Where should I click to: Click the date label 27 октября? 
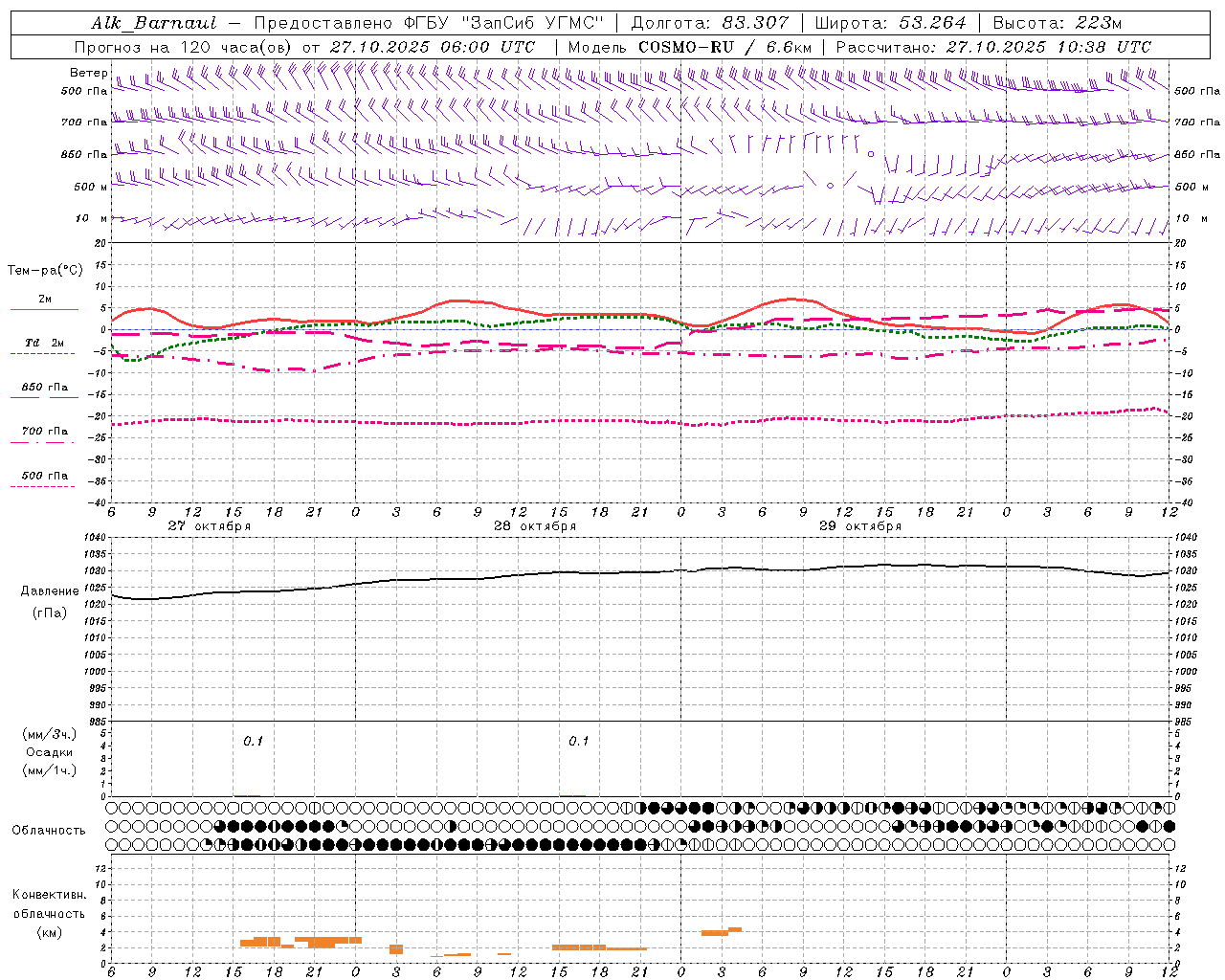[x=210, y=526]
